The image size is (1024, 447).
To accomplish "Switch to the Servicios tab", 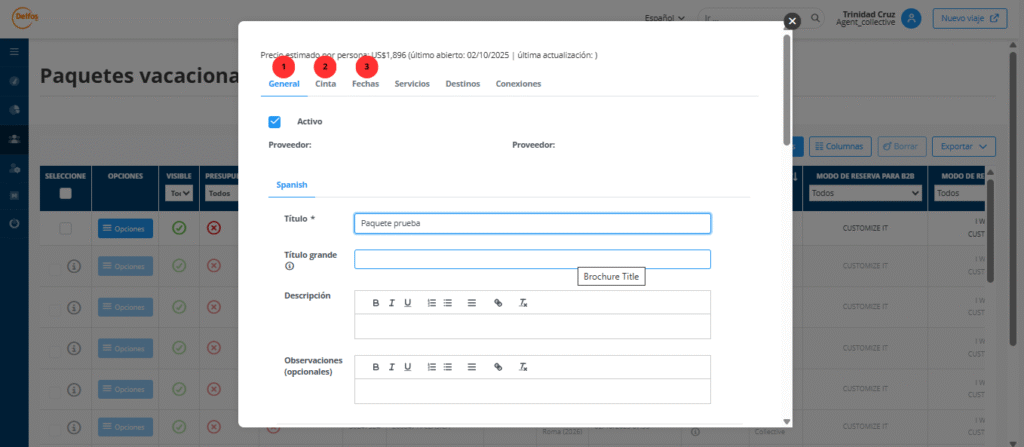I will coord(412,84).
